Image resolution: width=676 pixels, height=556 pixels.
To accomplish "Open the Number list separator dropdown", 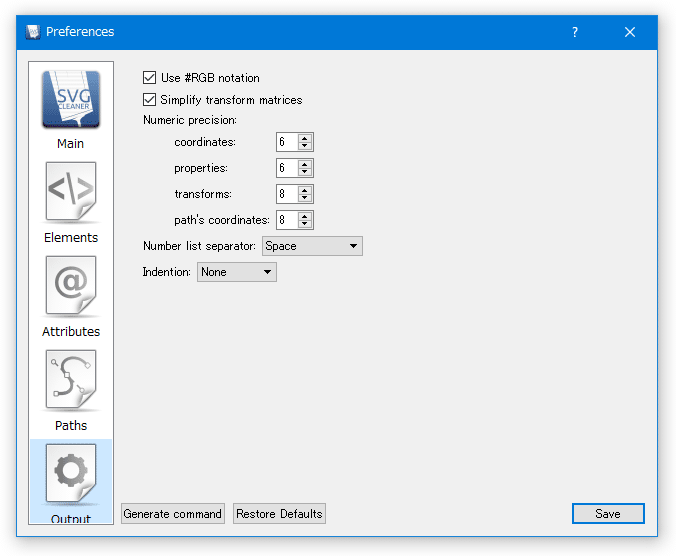I will (312, 246).
